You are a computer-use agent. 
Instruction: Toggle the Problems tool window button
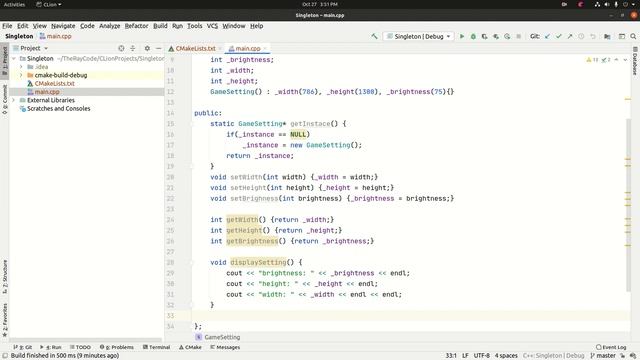pyautogui.click(x=117, y=347)
